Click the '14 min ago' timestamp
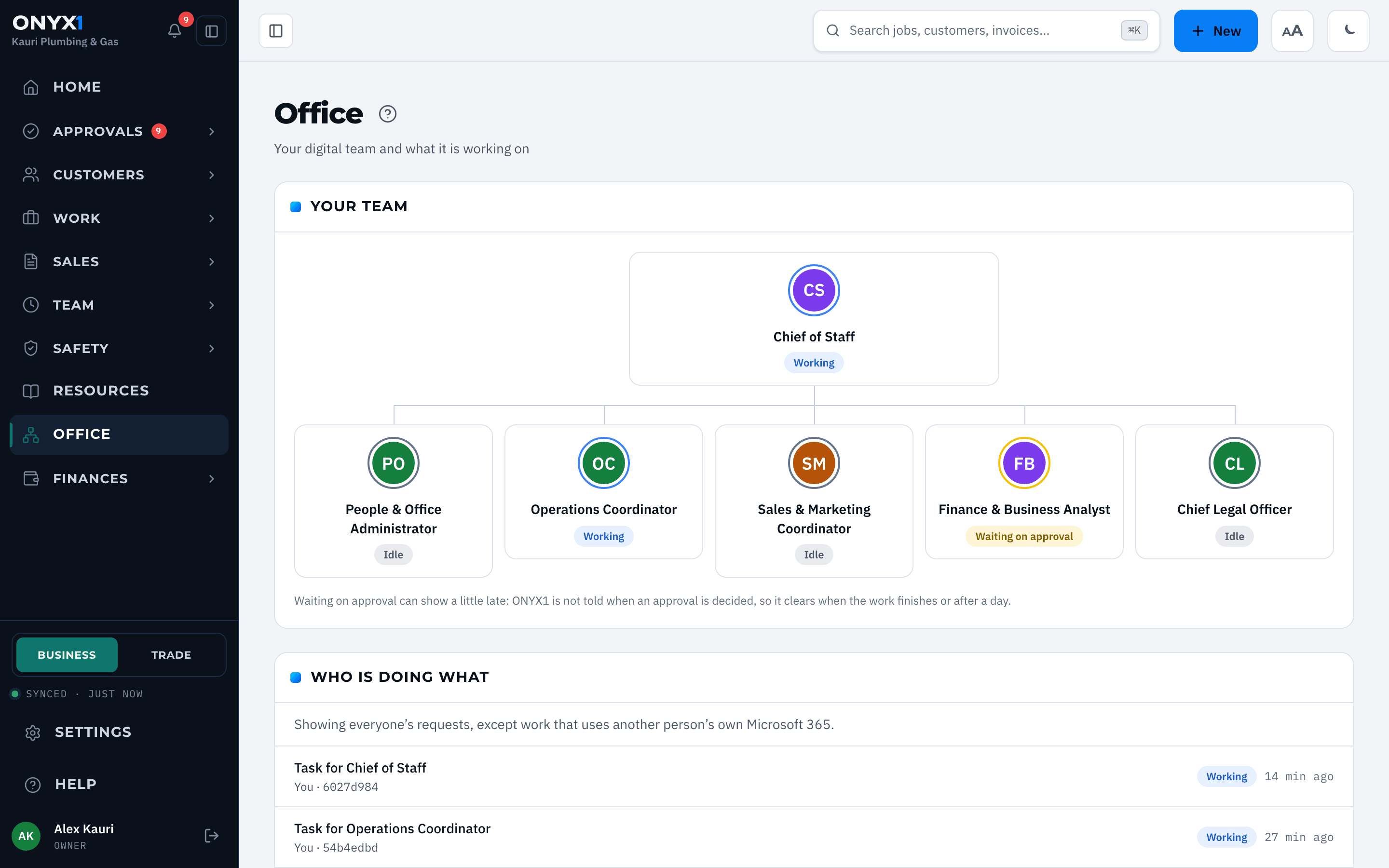Image resolution: width=1389 pixels, height=868 pixels. [x=1299, y=776]
